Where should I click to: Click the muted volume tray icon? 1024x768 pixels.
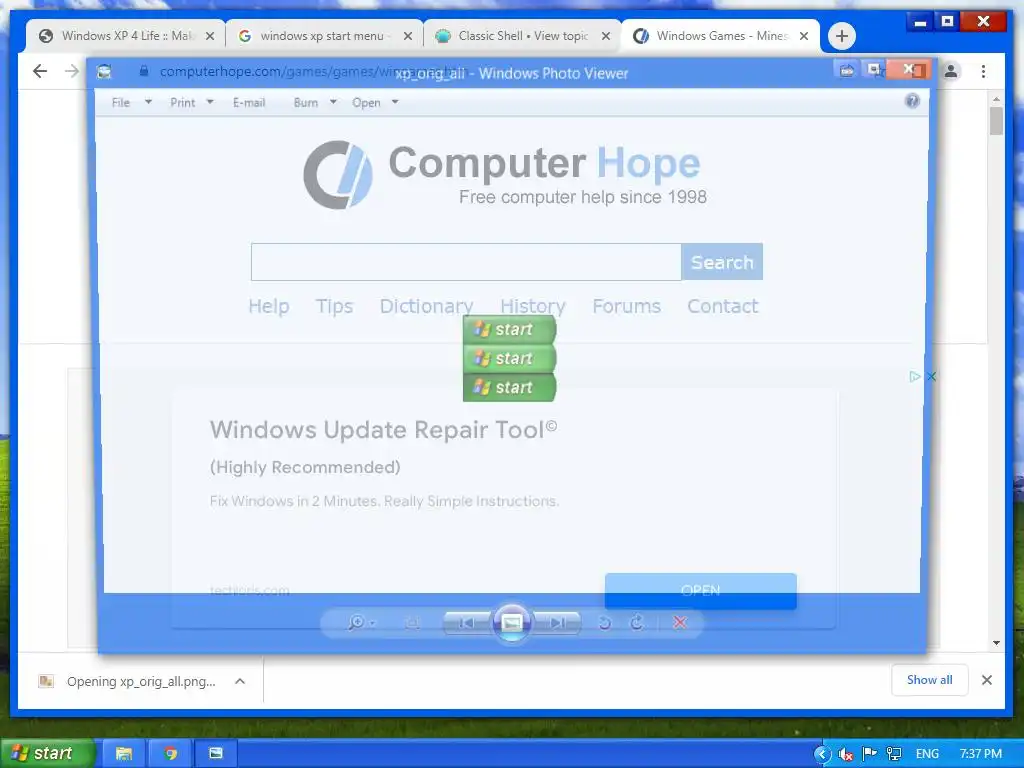pos(846,754)
